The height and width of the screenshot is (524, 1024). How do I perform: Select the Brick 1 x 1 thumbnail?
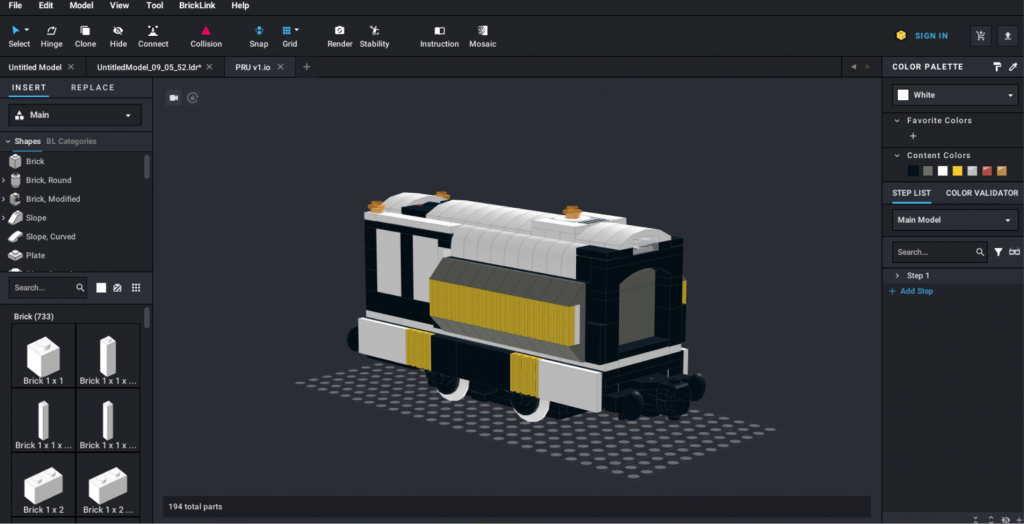tap(42, 358)
